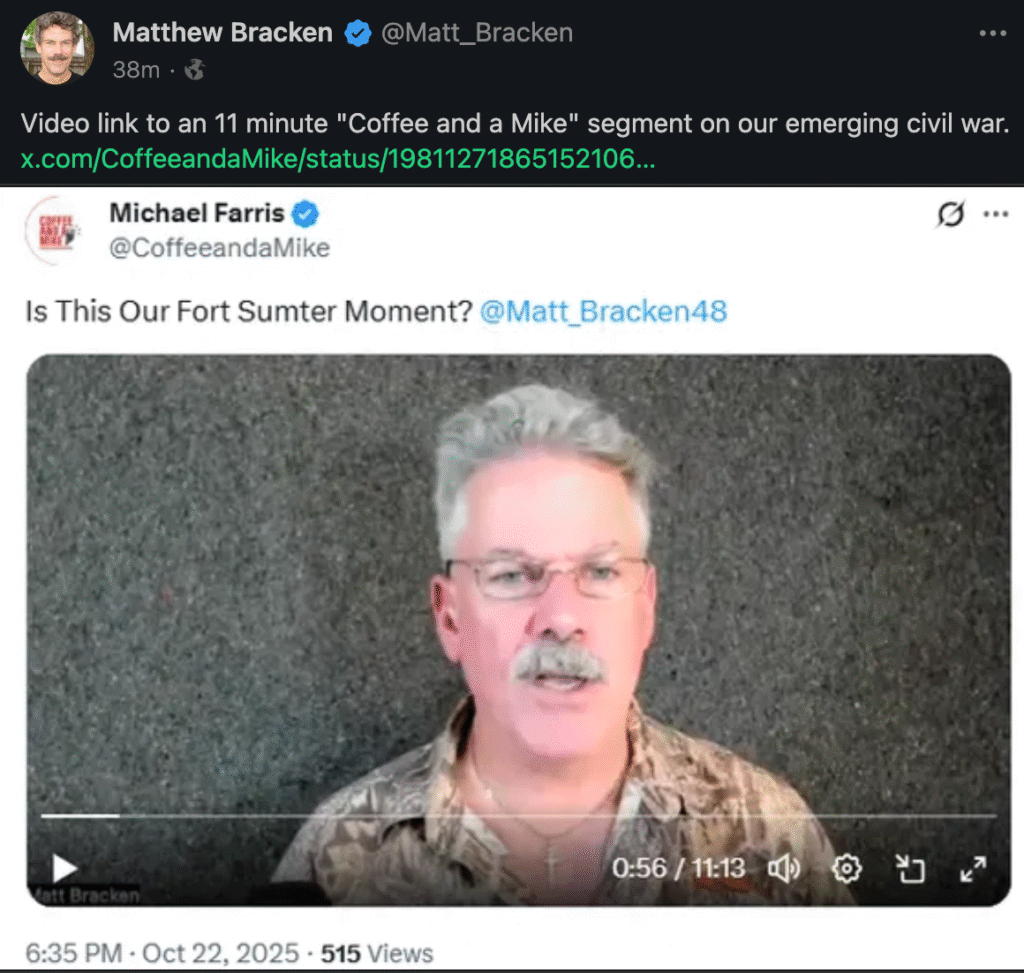Click the blue verified badge beside Matthew Bracken

point(358,33)
